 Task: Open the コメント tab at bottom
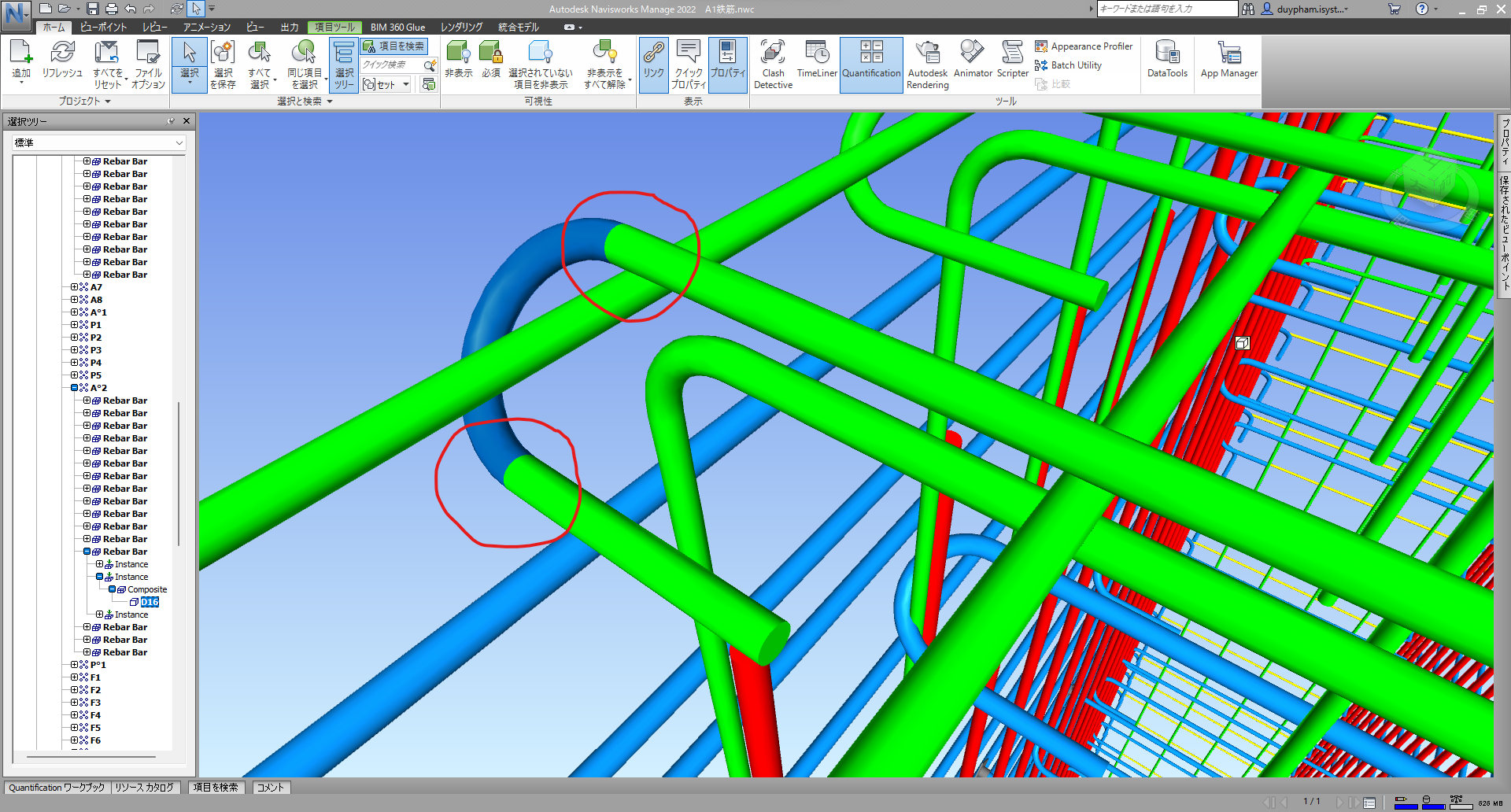(x=271, y=787)
